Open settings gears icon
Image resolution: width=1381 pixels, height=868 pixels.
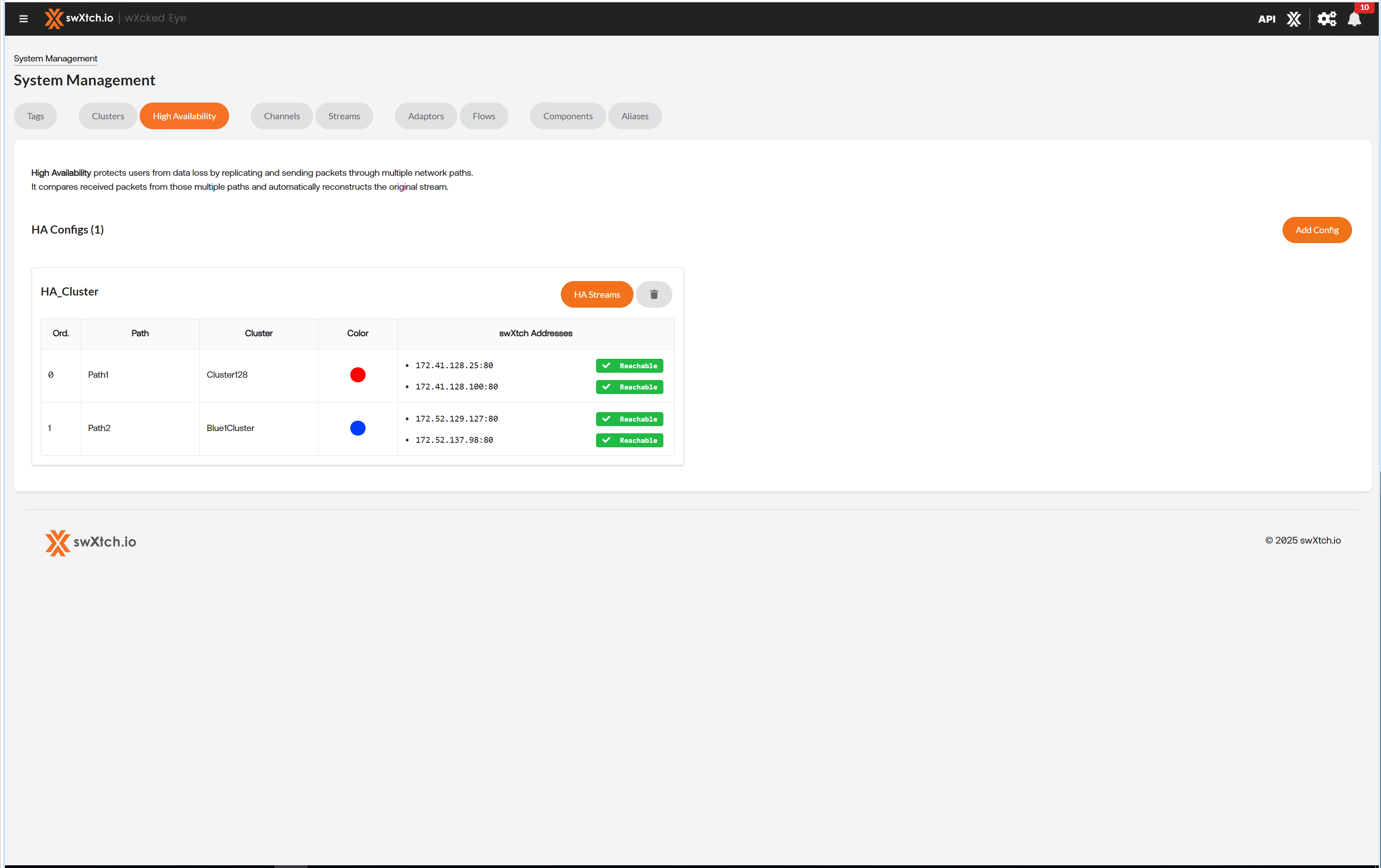(x=1326, y=19)
